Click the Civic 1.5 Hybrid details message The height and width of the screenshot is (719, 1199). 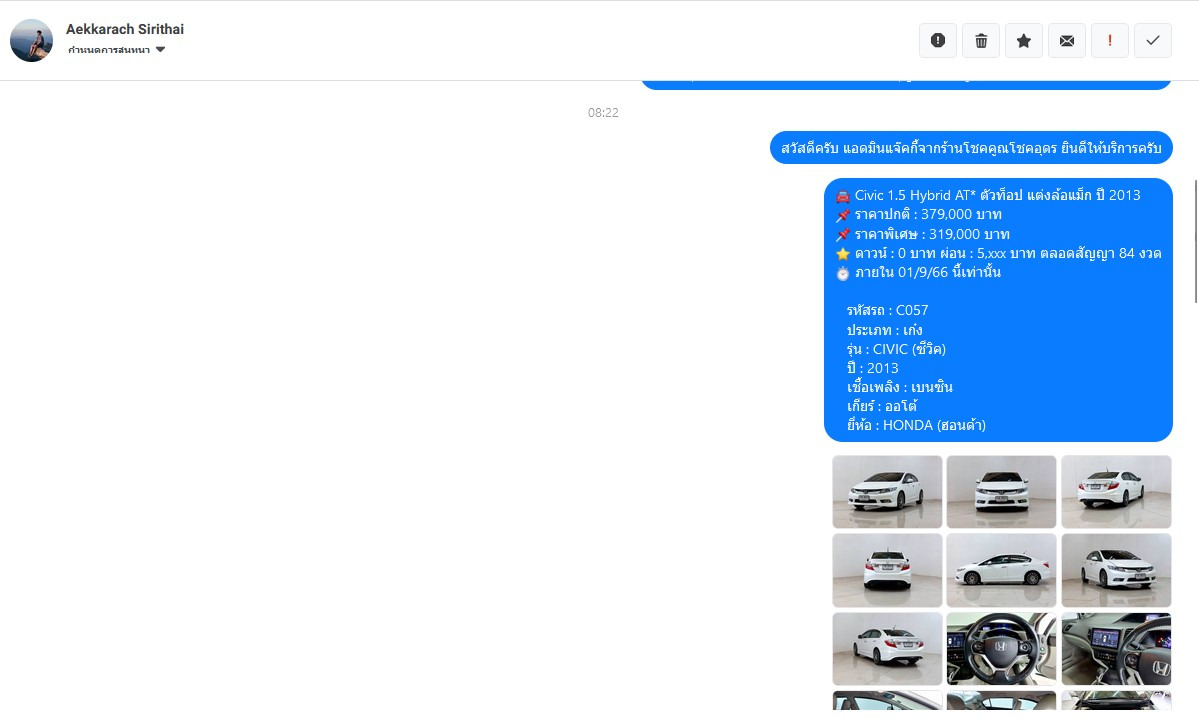(x=998, y=310)
